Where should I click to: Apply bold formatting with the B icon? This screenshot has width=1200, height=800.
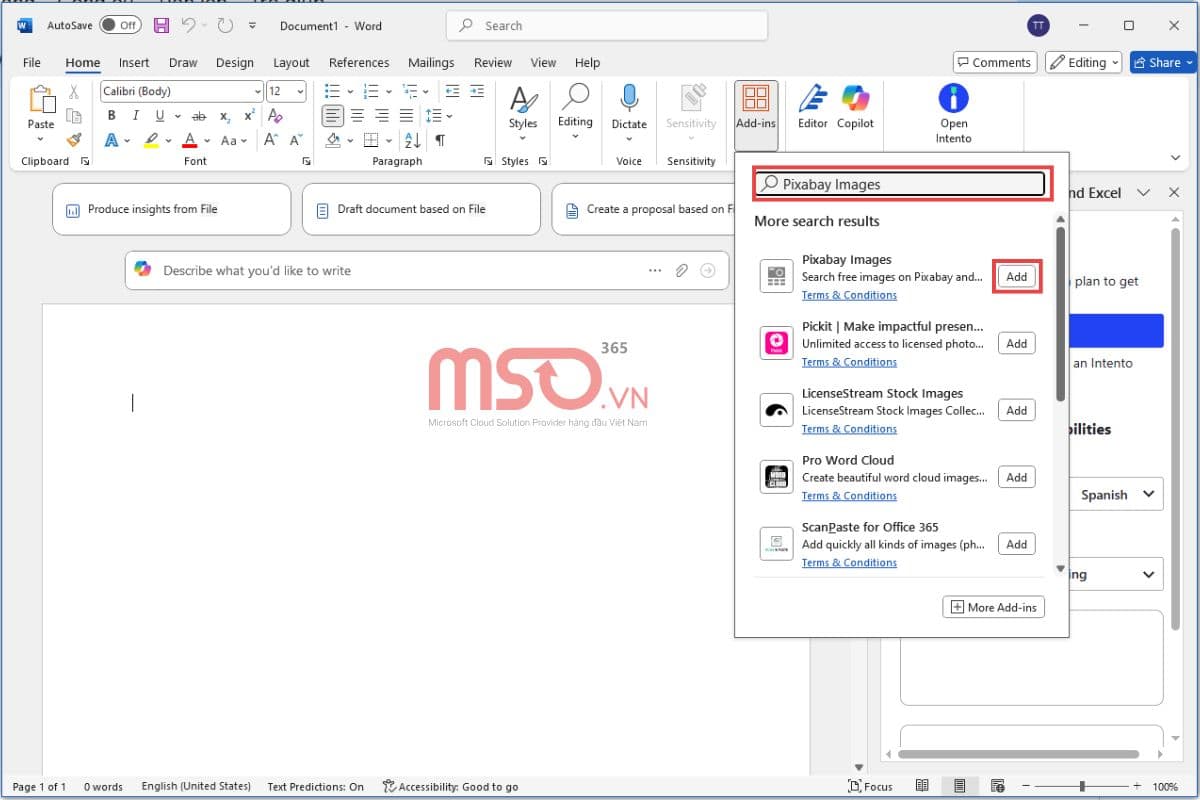pyautogui.click(x=112, y=116)
